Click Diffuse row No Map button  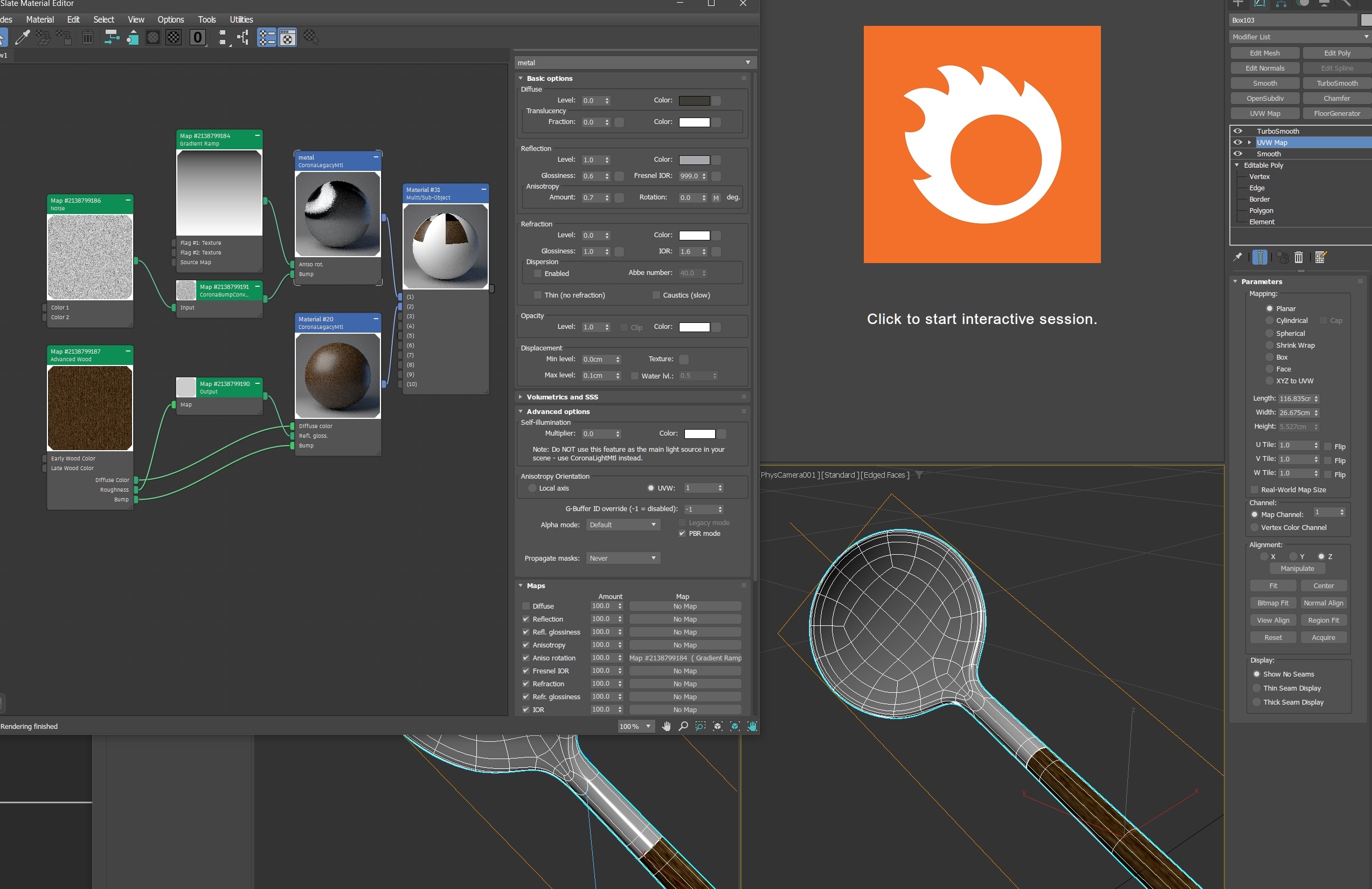pyautogui.click(x=685, y=607)
